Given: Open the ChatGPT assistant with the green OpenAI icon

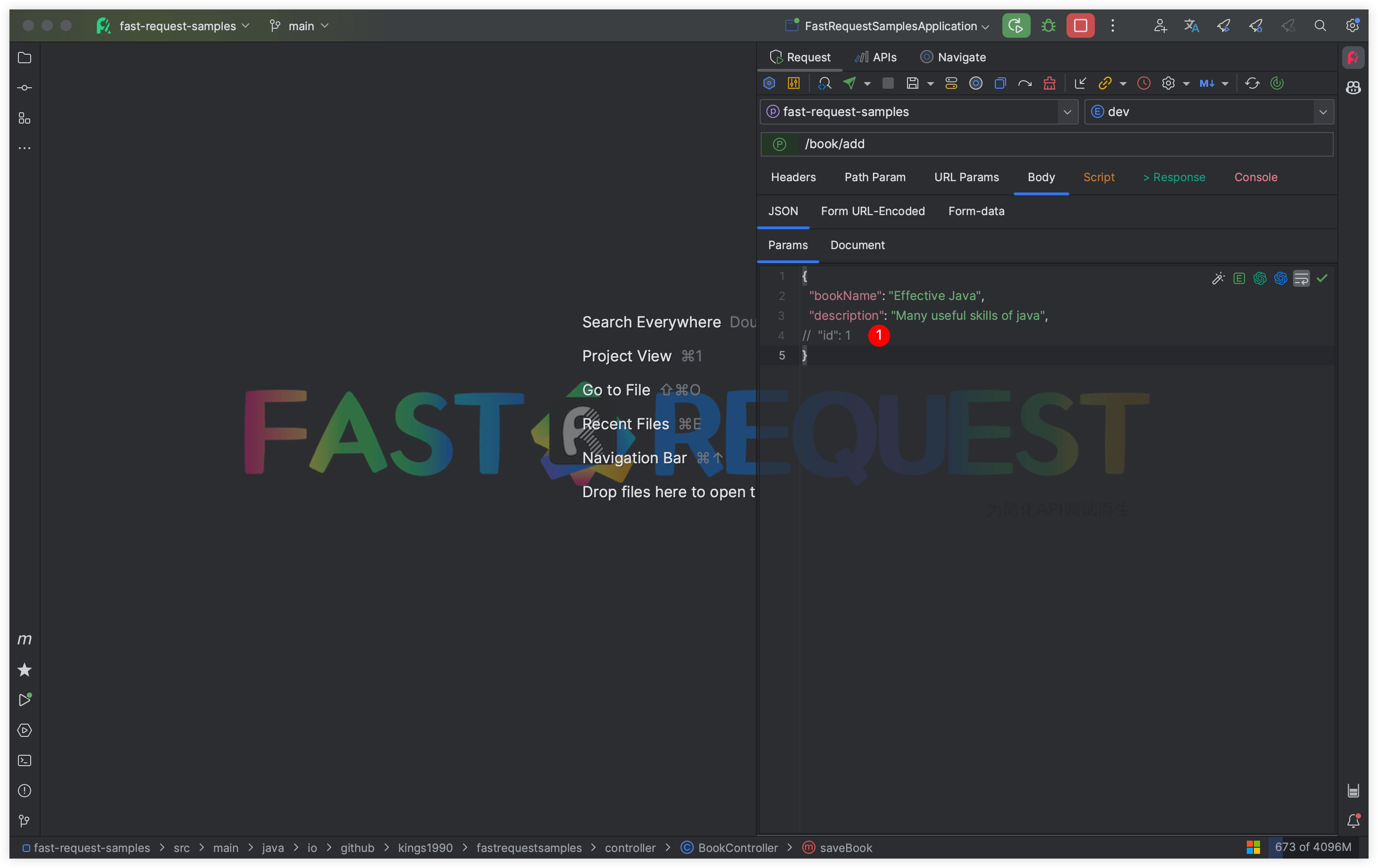Looking at the screenshot, I should click(x=1260, y=279).
